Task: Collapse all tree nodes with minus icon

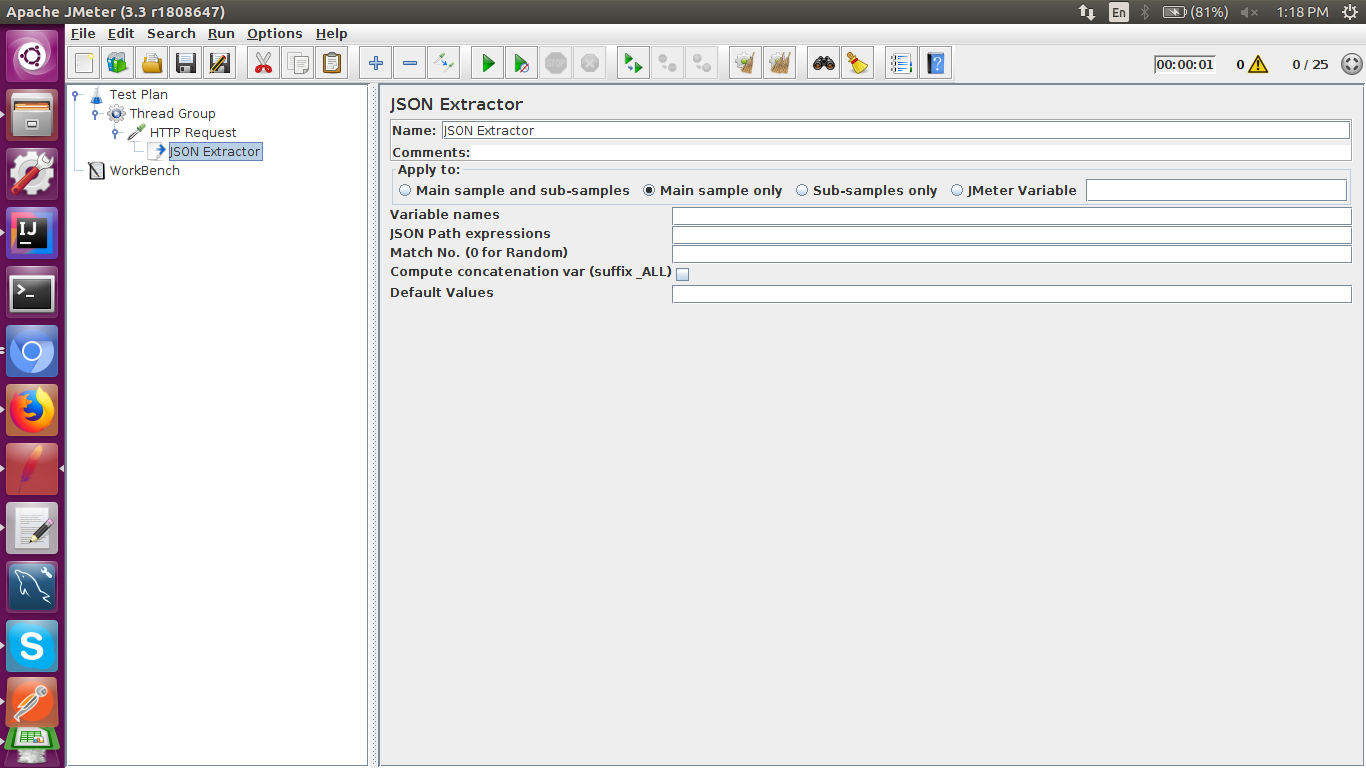Action: click(410, 64)
